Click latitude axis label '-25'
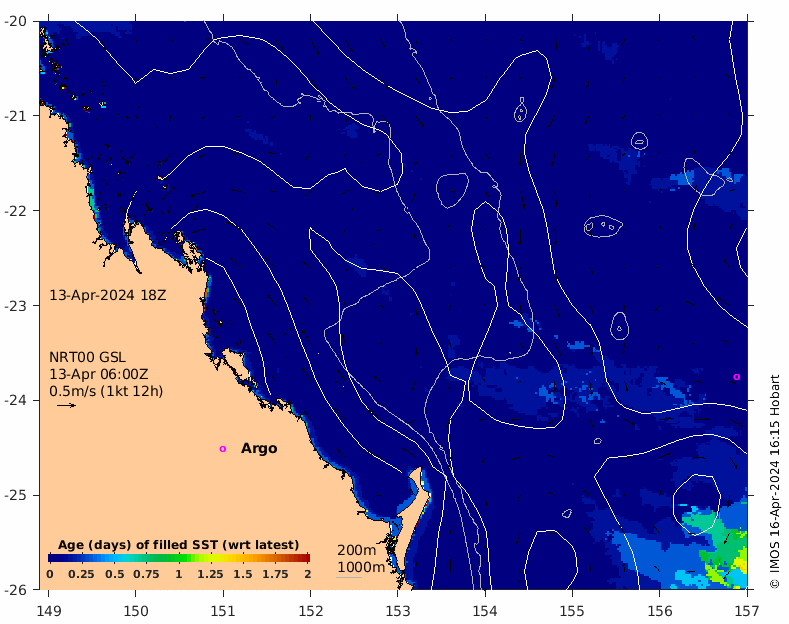 (16, 495)
